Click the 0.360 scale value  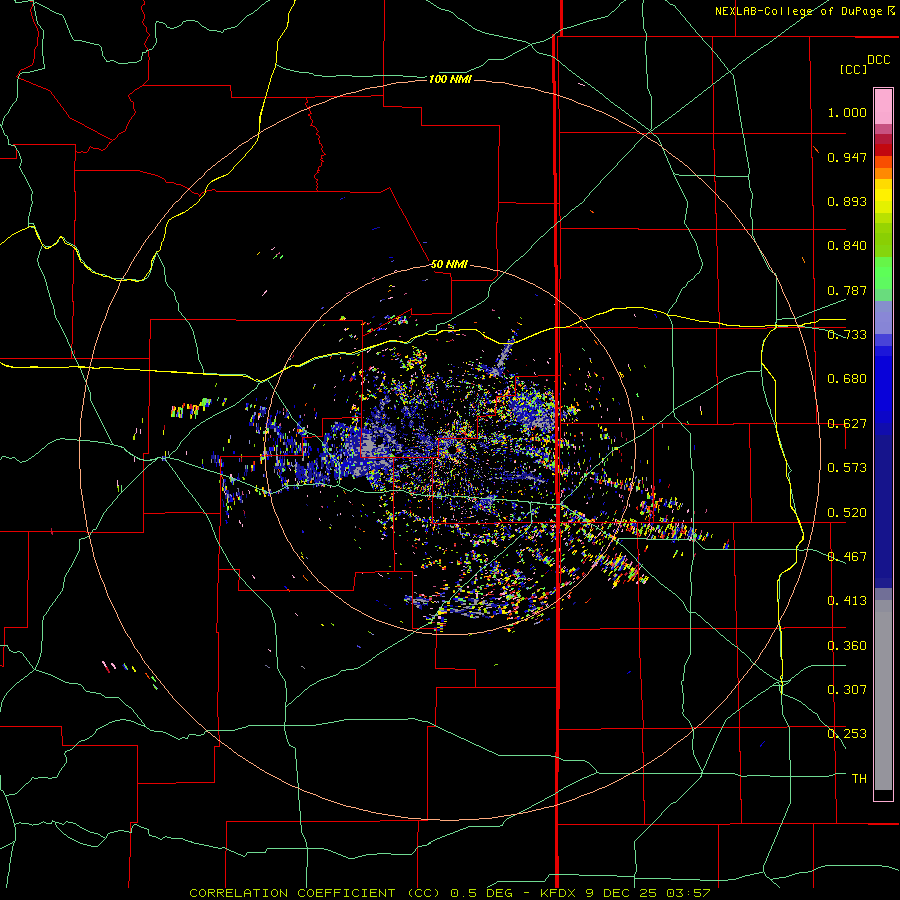pyautogui.click(x=847, y=646)
